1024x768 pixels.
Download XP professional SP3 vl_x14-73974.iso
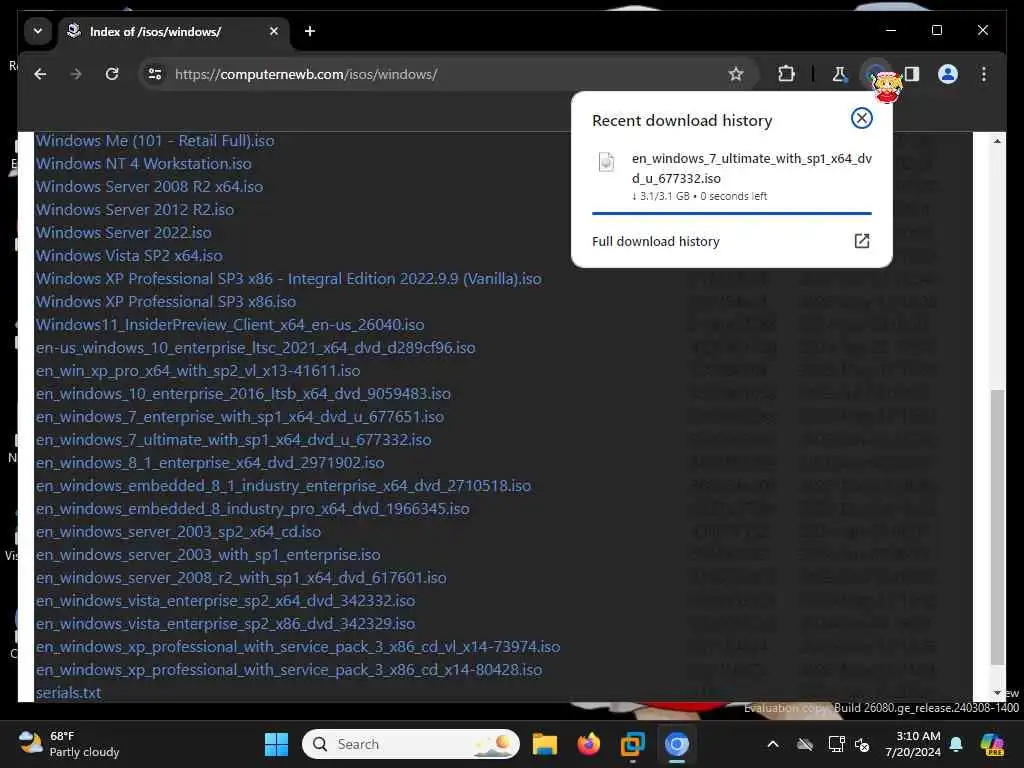coord(298,647)
